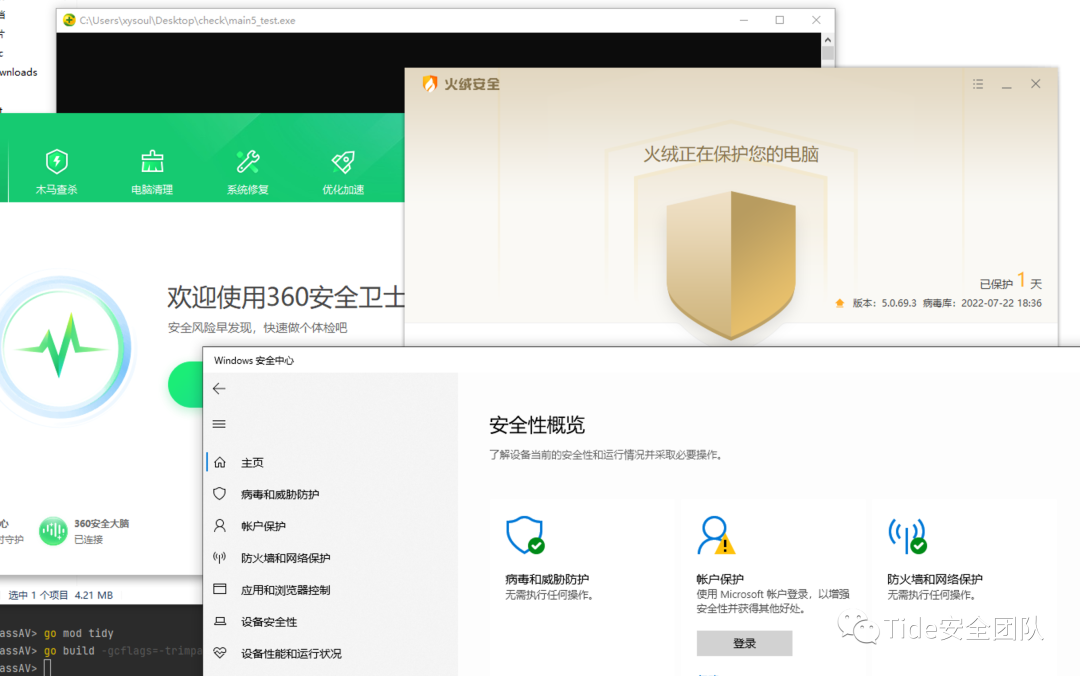The width and height of the screenshot is (1080, 676).
Task: Click the 登录 button under 帐户保护
Action: [745, 643]
